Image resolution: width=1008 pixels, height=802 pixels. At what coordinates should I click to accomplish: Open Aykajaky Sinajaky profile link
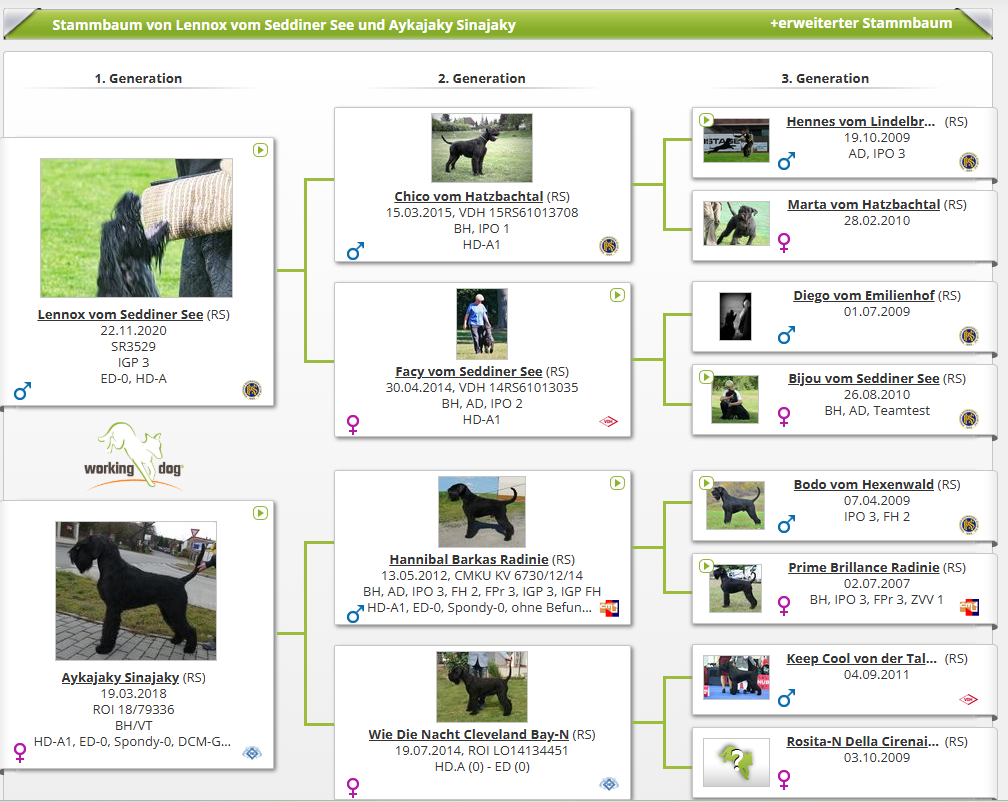click(x=120, y=677)
